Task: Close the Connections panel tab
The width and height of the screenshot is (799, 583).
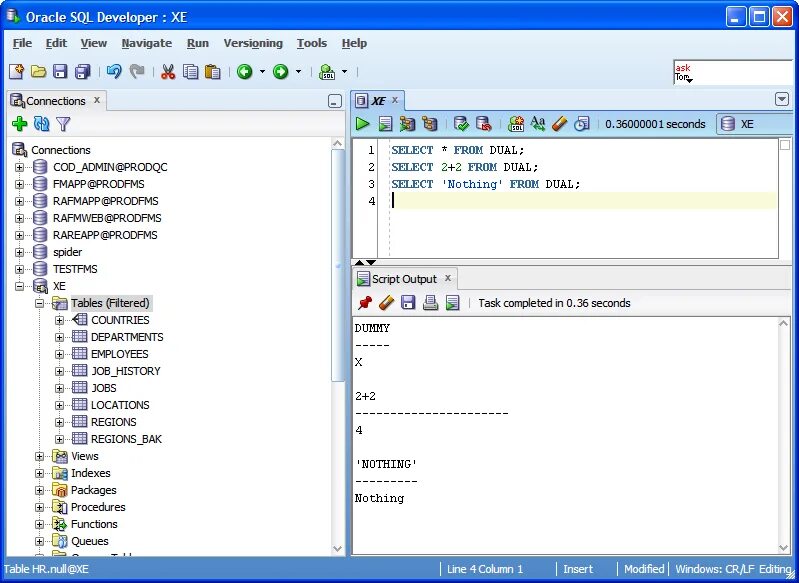Action: point(97,100)
